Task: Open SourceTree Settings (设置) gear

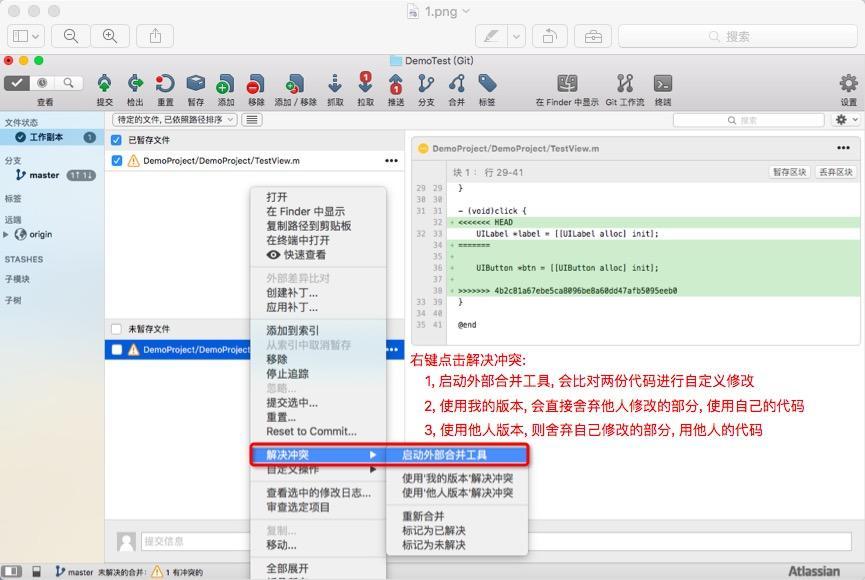Action: click(x=848, y=84)
